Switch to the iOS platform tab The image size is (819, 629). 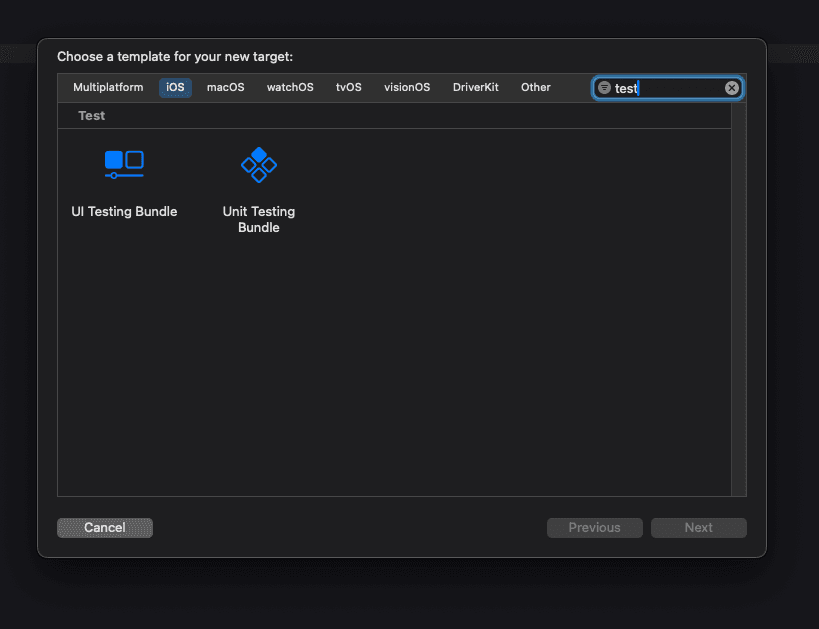(174, 87)
